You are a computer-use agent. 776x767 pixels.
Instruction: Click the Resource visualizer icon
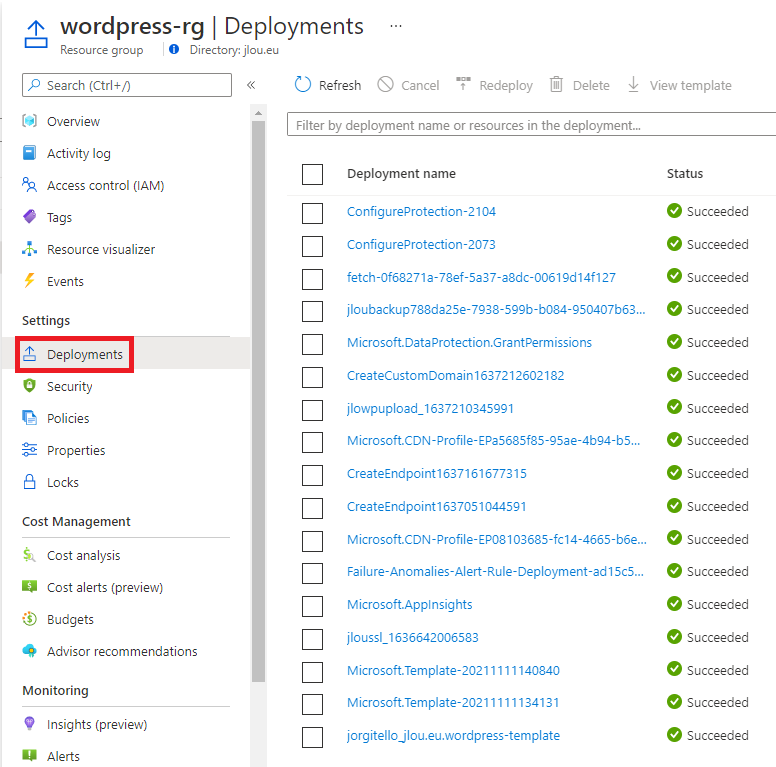[30, 249]
